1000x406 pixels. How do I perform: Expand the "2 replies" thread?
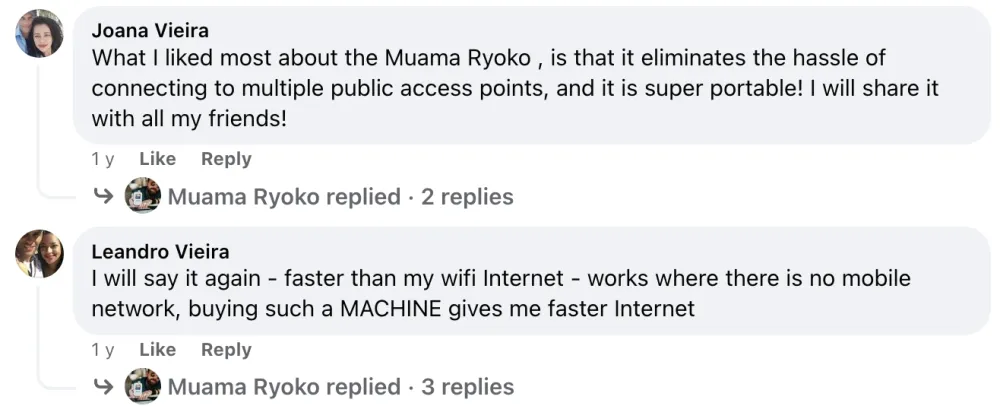click(x=467, y=197)
